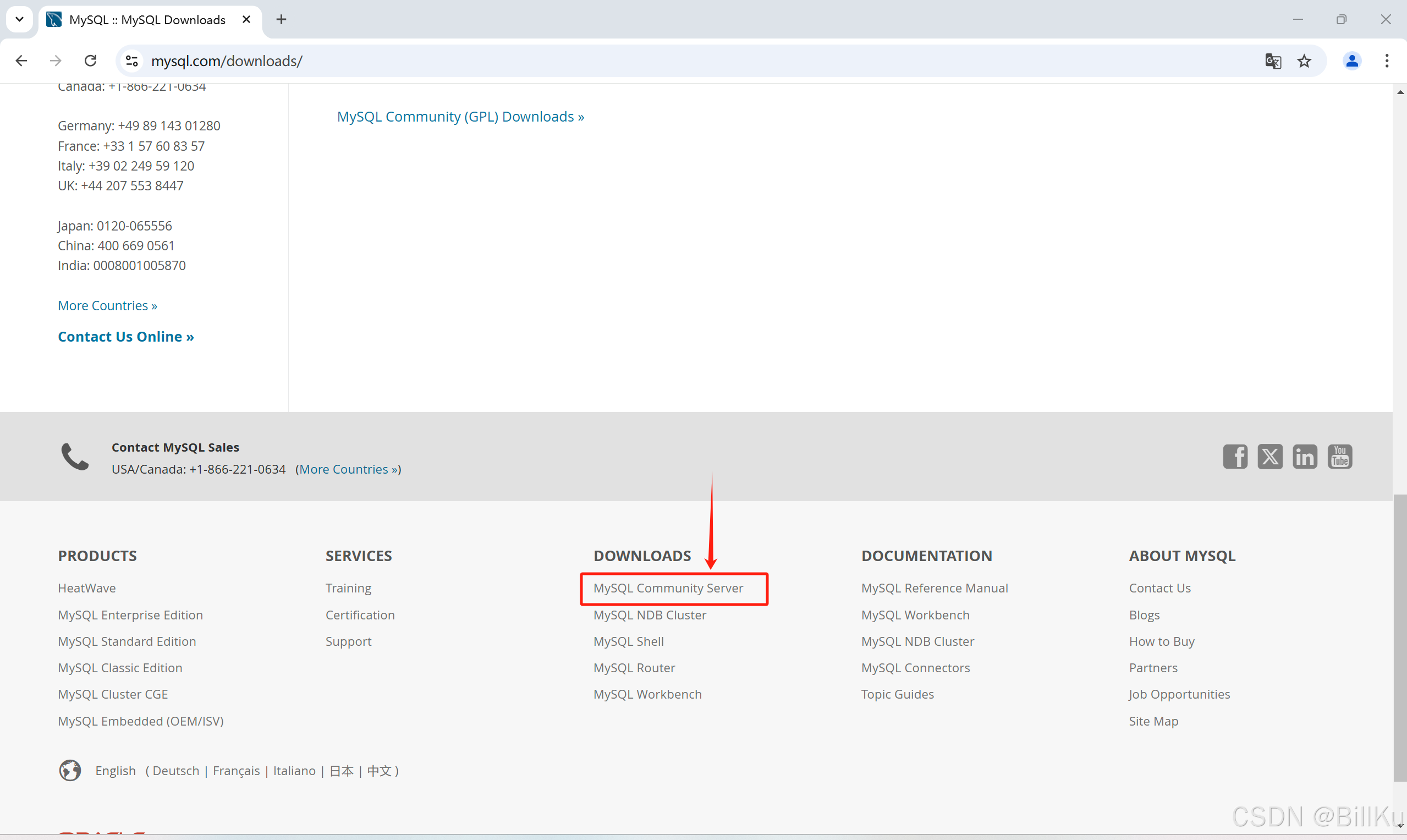The height and width of the screenshot is (840, 1407).
Task: Open HeatWave product link
Action: [x=86, y=588]
